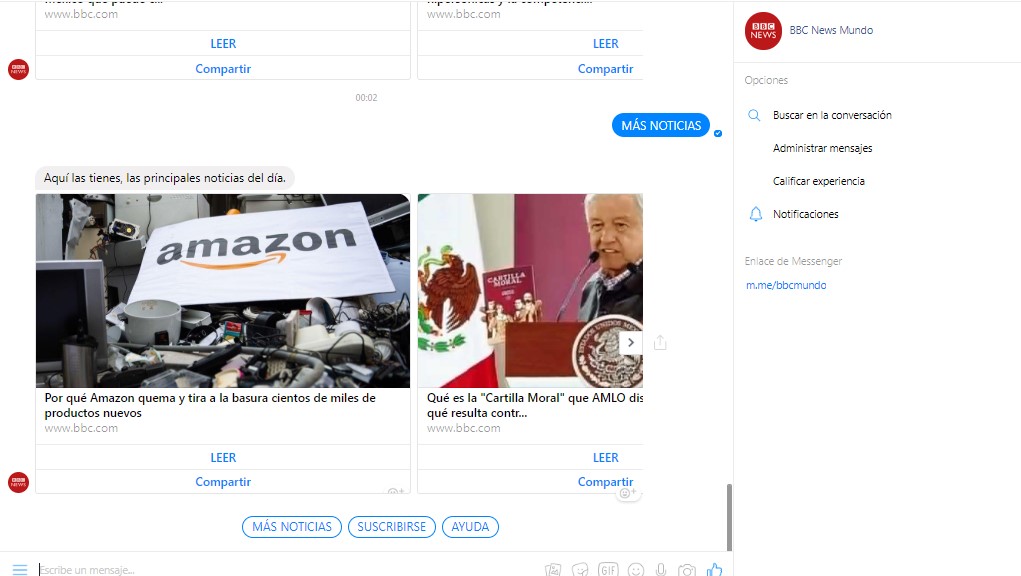Open Buscar en la conversación
The width and height of the screenshot is (1021, 576).
tap(832, 115)
